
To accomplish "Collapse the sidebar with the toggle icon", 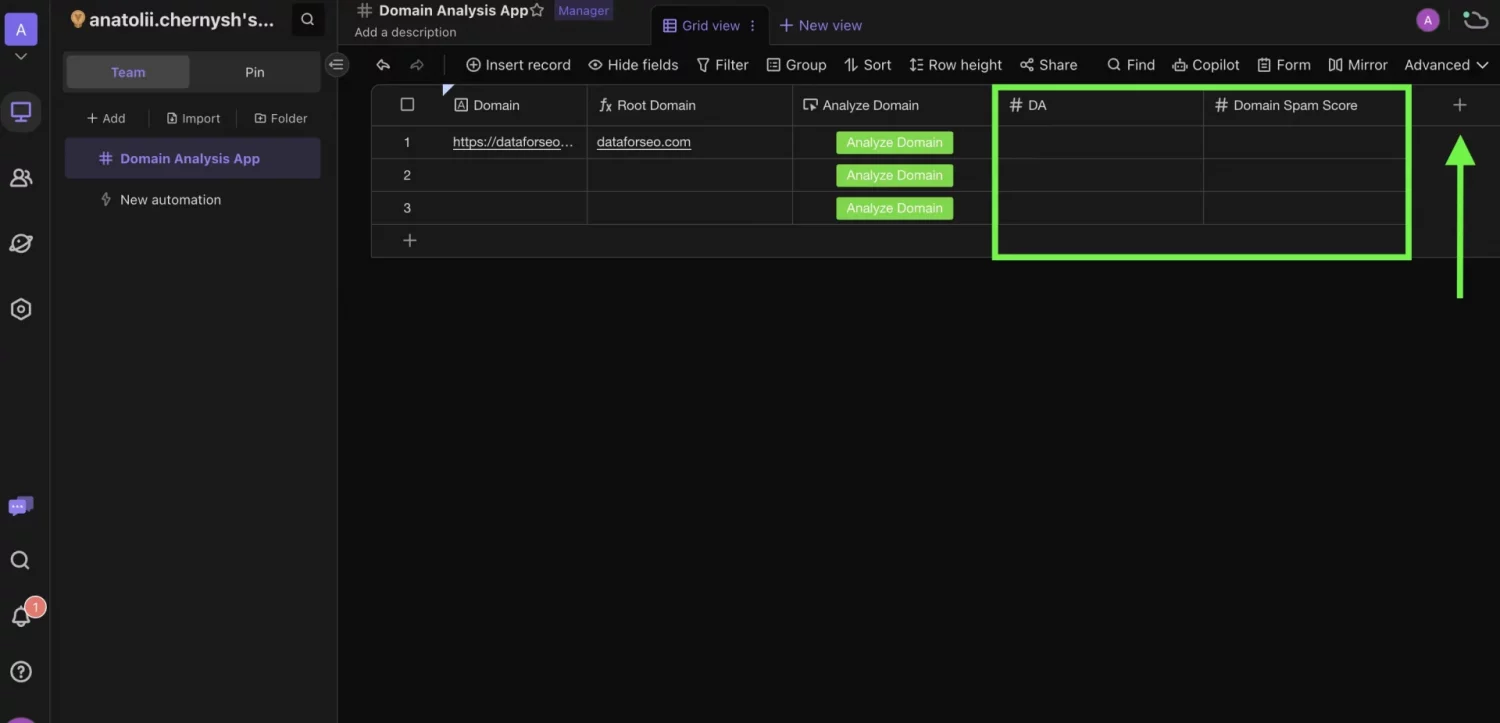I will point(337,65).
